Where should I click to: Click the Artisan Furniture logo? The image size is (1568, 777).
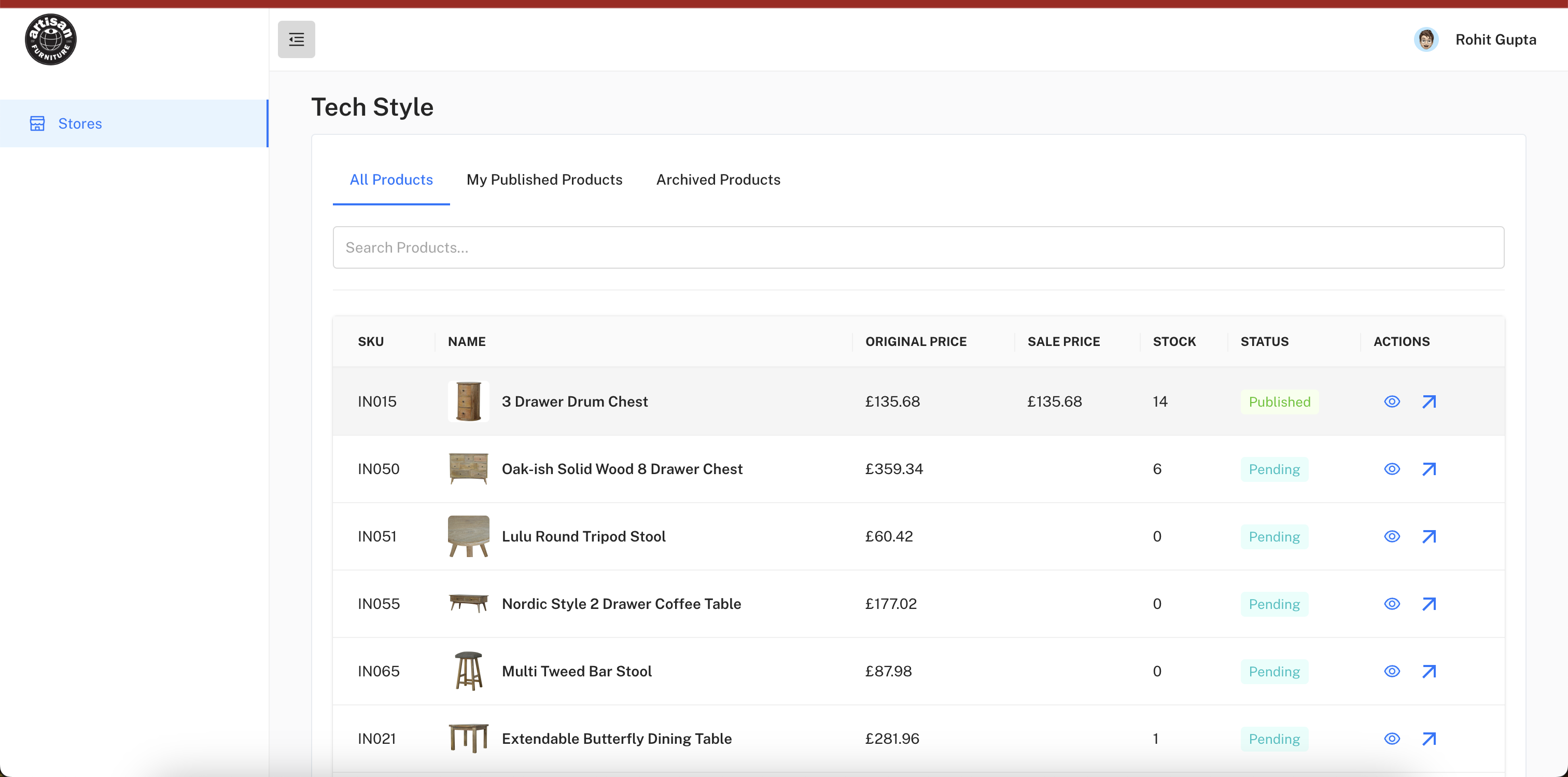50,39
